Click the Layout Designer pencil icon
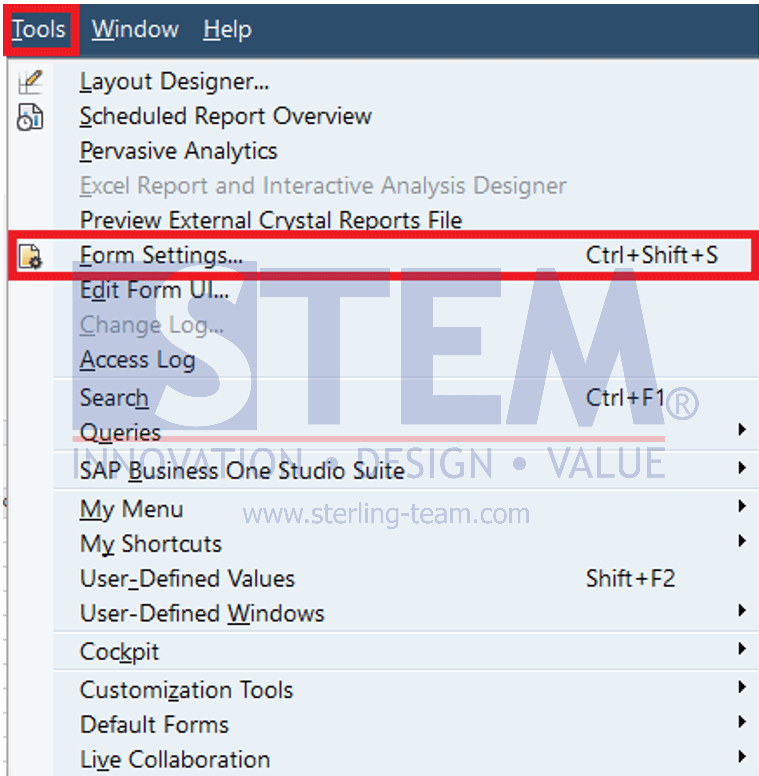This screenshot has width=759, height=776. click(30, 82)
